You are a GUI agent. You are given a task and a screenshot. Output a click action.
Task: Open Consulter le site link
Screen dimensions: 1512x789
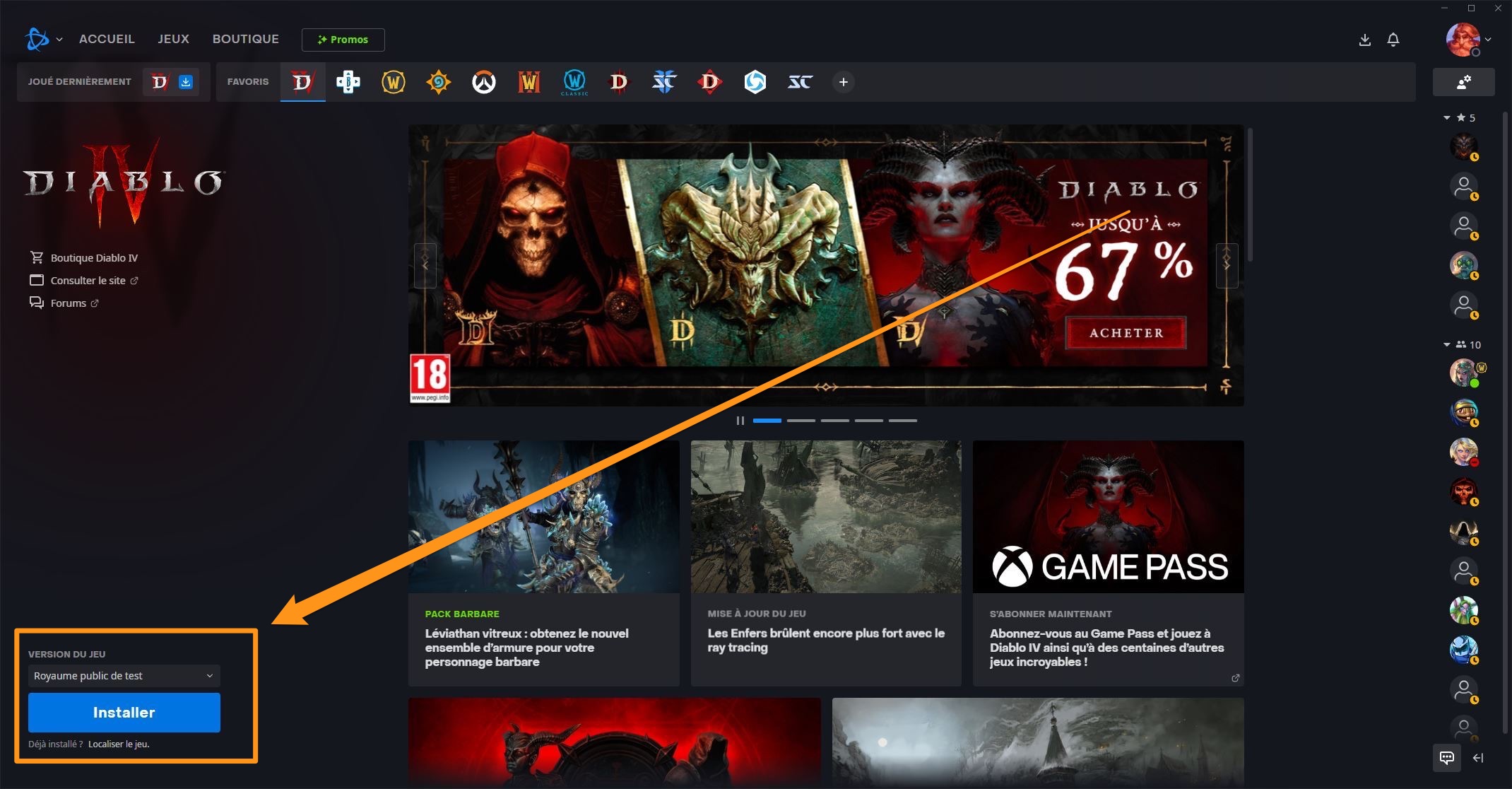coord(84,281)
